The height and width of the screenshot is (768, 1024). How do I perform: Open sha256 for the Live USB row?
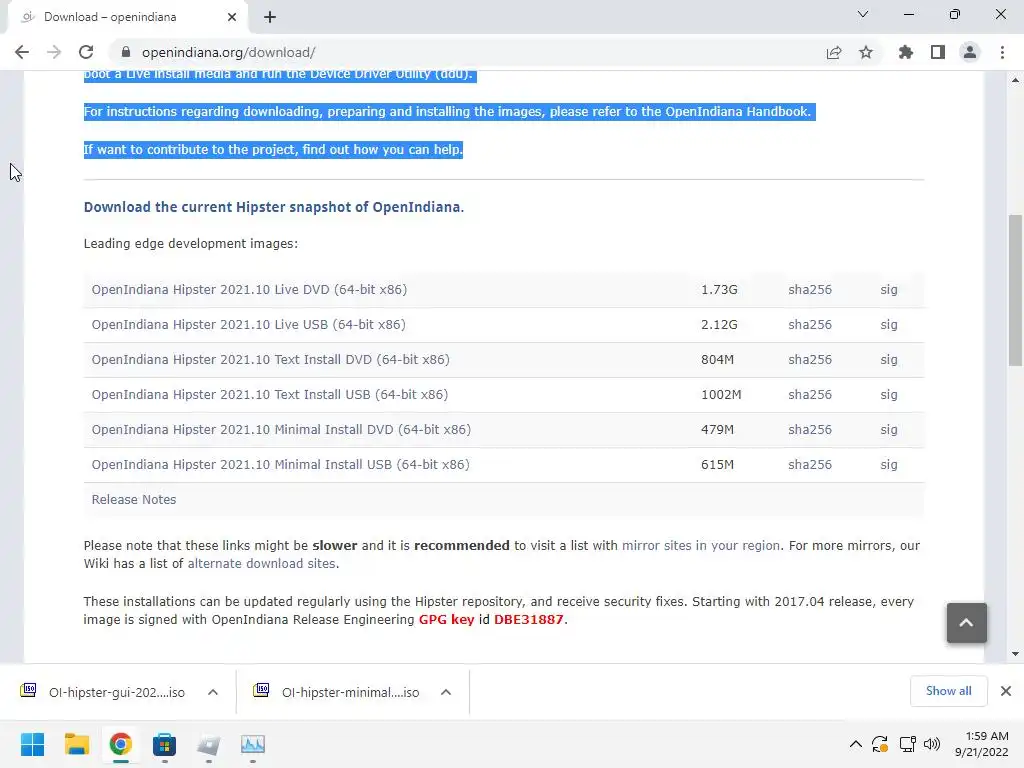pos(810,325)
